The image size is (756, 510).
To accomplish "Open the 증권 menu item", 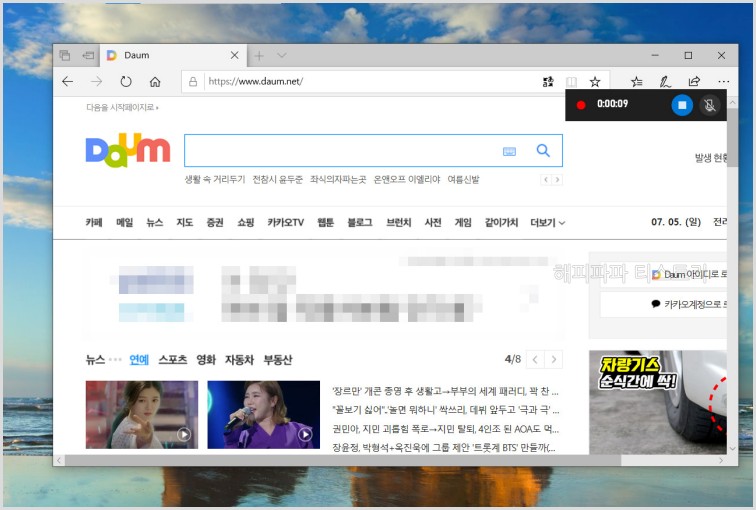I will (x=215, y=222).
